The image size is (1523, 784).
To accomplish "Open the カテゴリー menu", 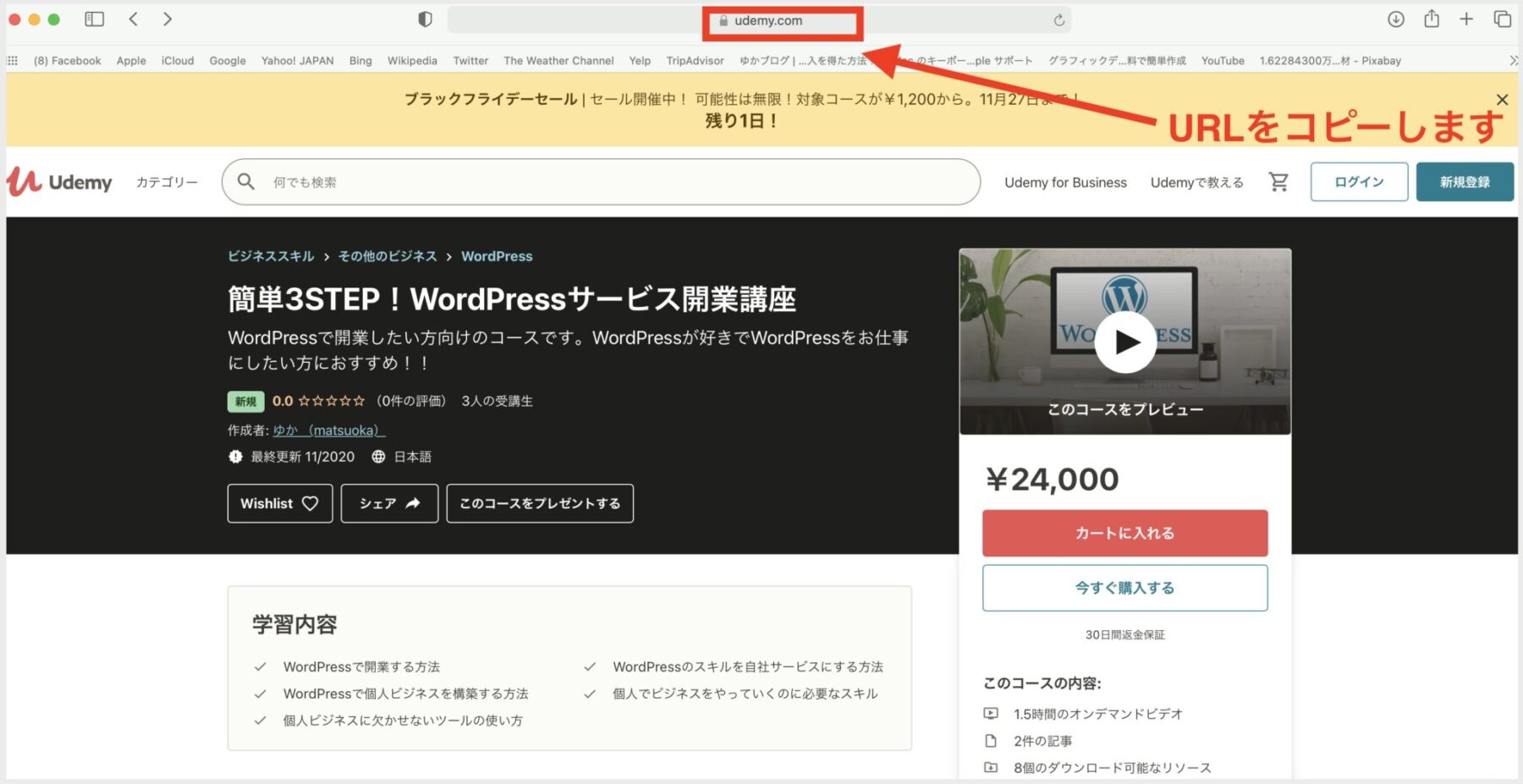I will point(167,182).
